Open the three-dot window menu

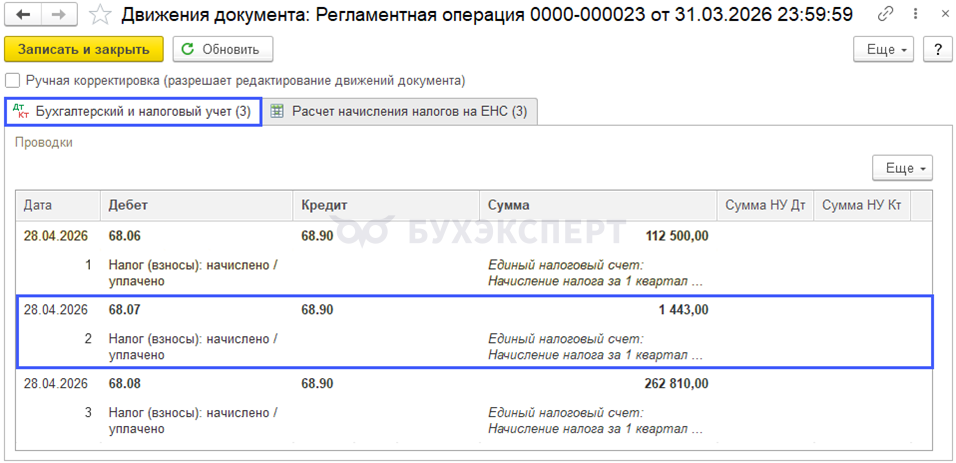click(911, 15)
